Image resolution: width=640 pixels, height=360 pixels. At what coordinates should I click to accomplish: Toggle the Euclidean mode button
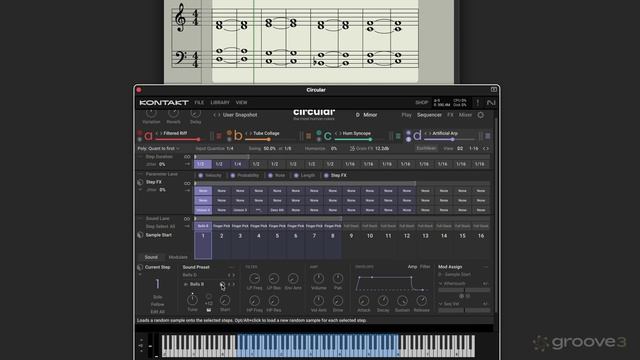pyautogui.click(x=426, y=149)
